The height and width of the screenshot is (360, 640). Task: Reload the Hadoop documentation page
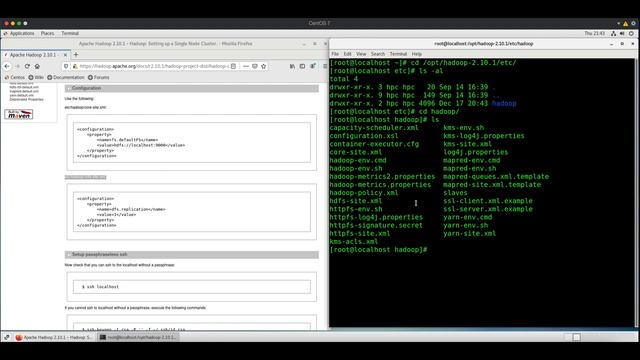pos(27,66)
